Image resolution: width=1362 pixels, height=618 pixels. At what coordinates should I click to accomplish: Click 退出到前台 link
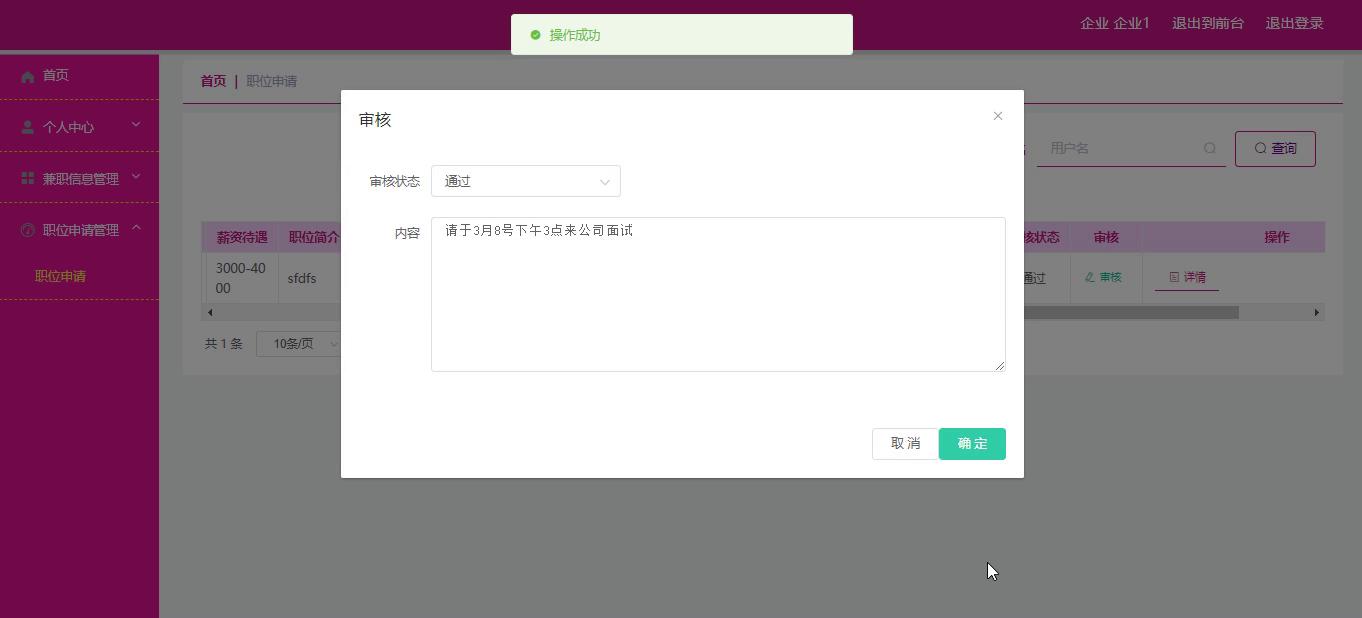[x=1207, y=23]
